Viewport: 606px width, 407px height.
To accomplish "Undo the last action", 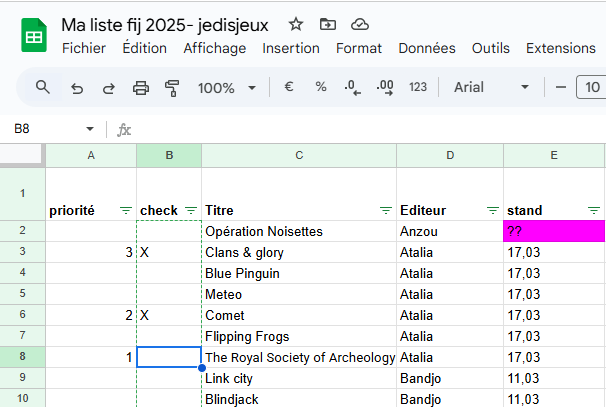I will [x=77, y=88].
